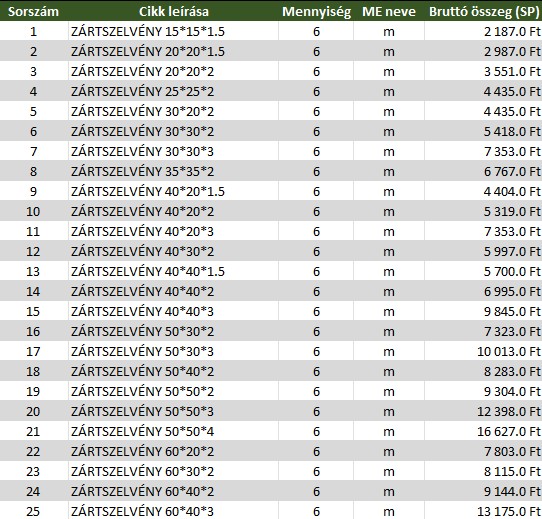Click the Mennyiség column header
This screenshot has width=542, height=519.
(x=316, y=11)
